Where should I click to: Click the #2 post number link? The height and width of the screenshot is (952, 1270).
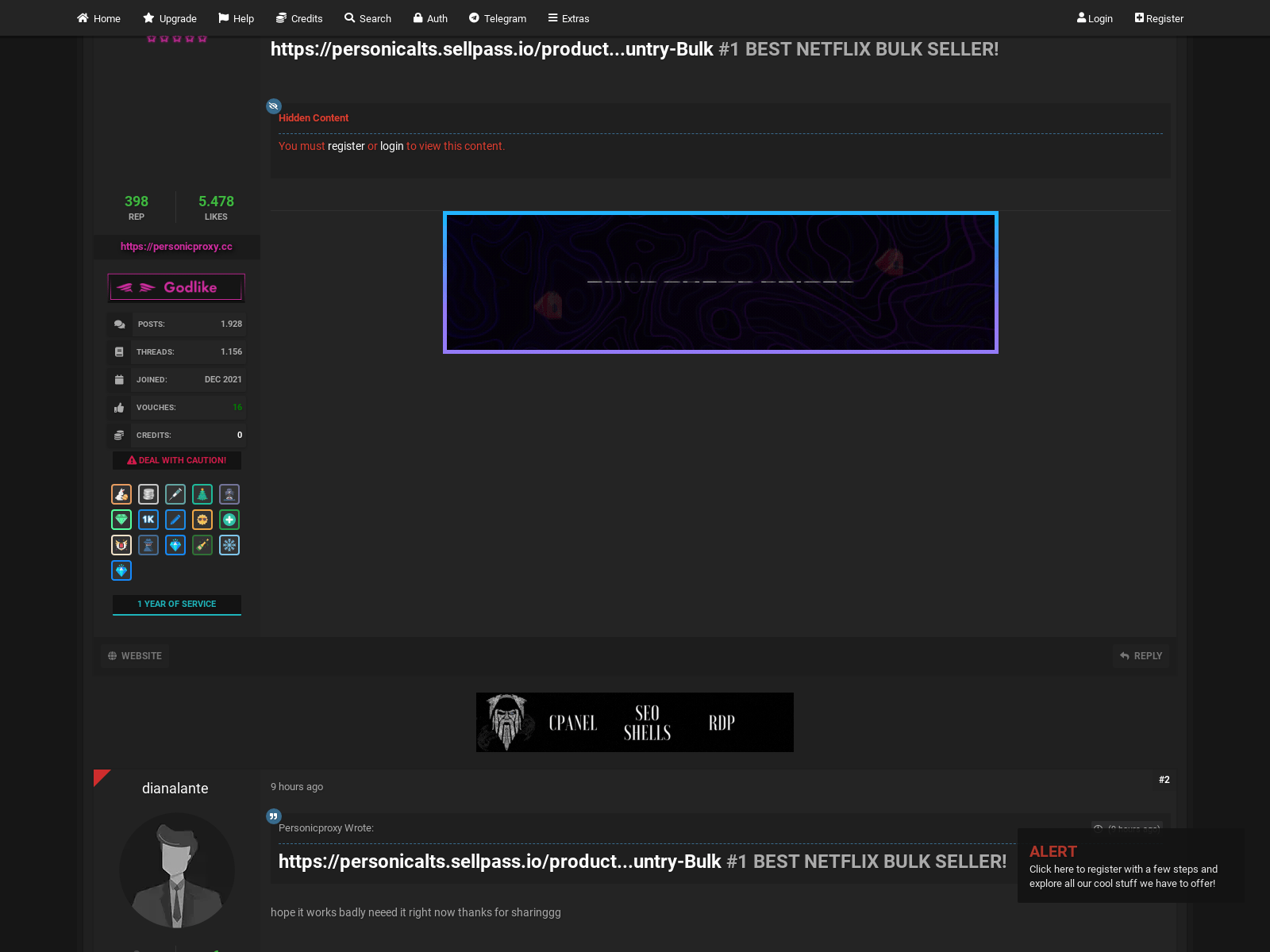(x=1164, y=780)
